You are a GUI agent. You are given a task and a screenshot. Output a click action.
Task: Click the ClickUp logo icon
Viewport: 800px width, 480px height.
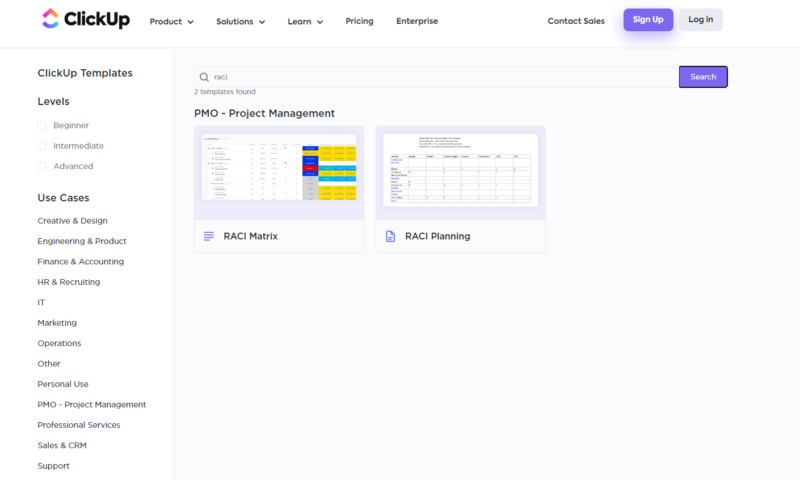pos(50,20)
